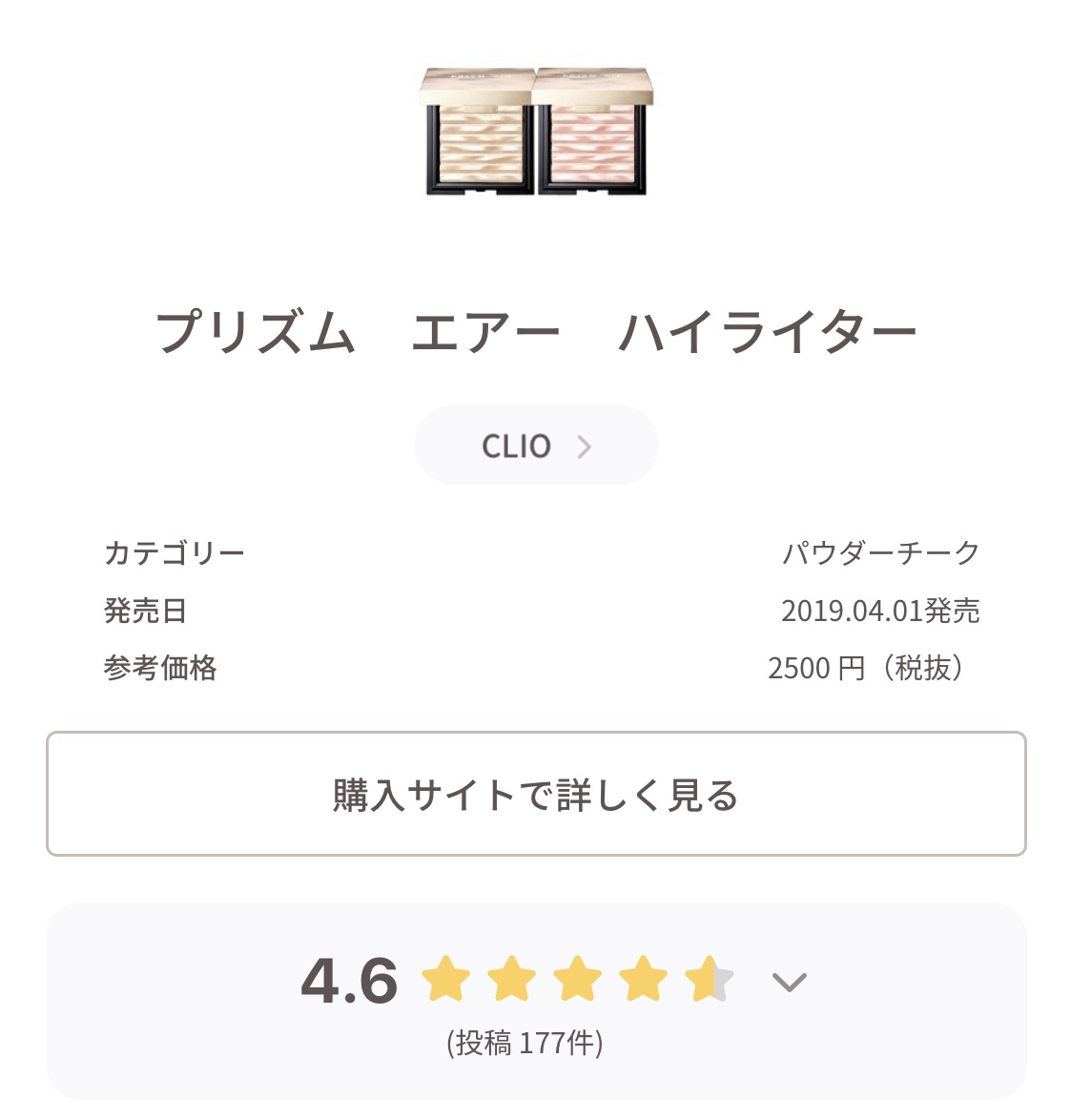Select the beige highlighter compact image

477,132
